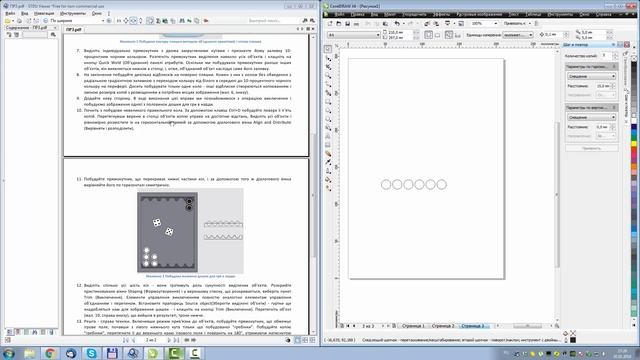
Task: Select the Shape tool in CorelDRAW toolbox
Action: pos(328,58)
